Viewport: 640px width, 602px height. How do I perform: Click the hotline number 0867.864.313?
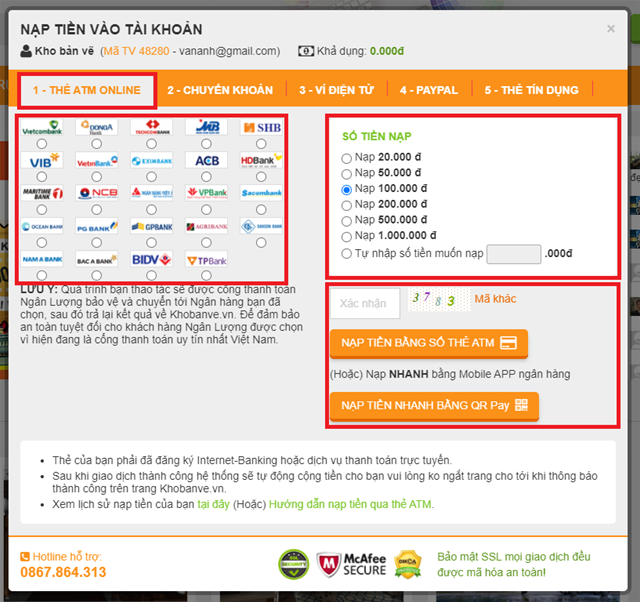pos(63,572)
